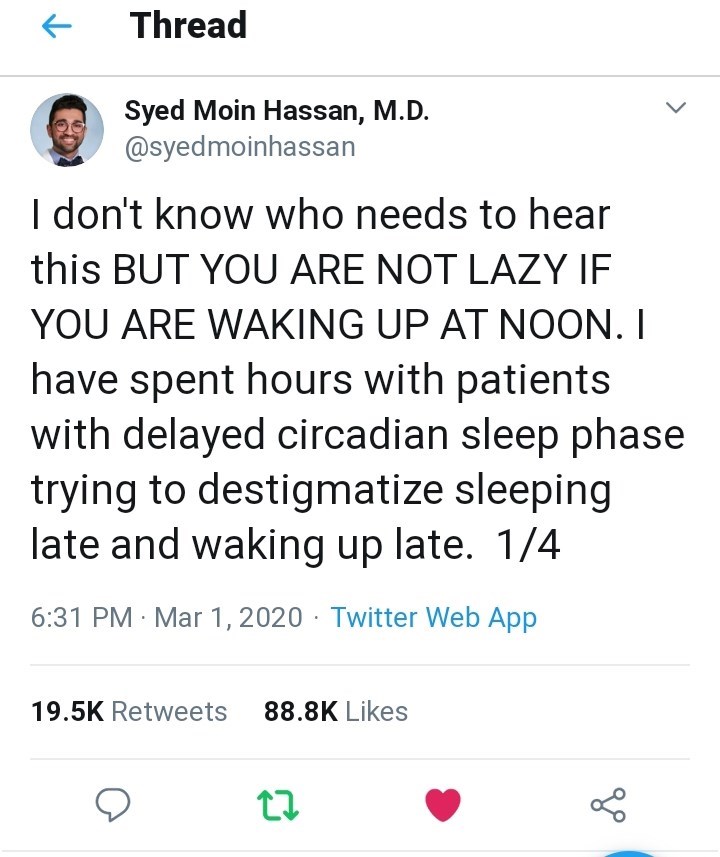
Task: Expand the tweet options chevron
Action: point(676,107)
